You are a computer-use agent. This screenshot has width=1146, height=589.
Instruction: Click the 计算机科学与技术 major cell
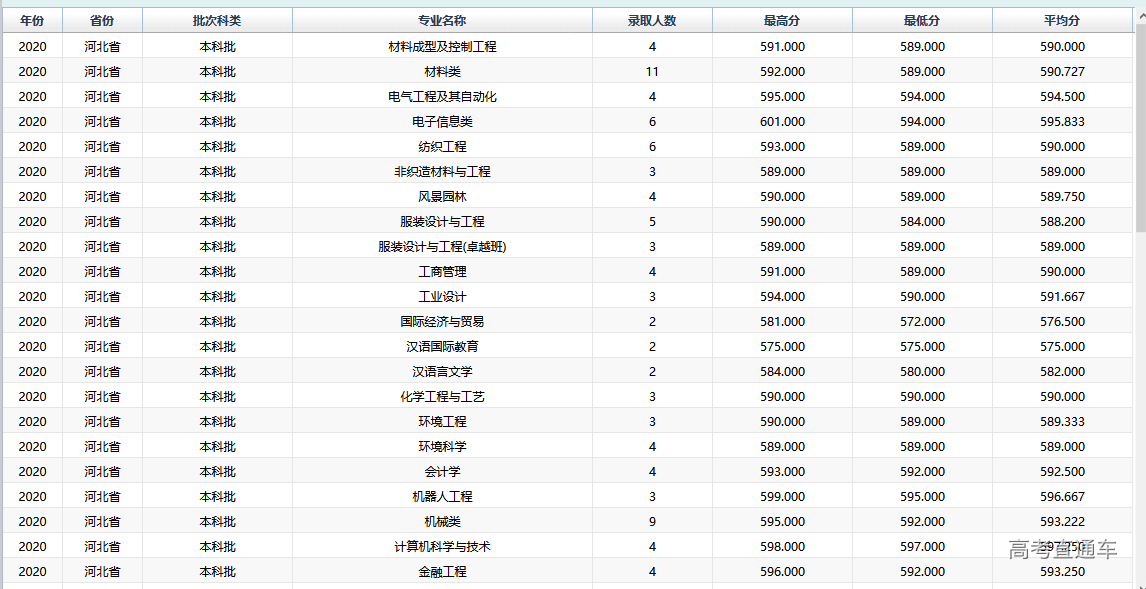click(x=442, y=547)
